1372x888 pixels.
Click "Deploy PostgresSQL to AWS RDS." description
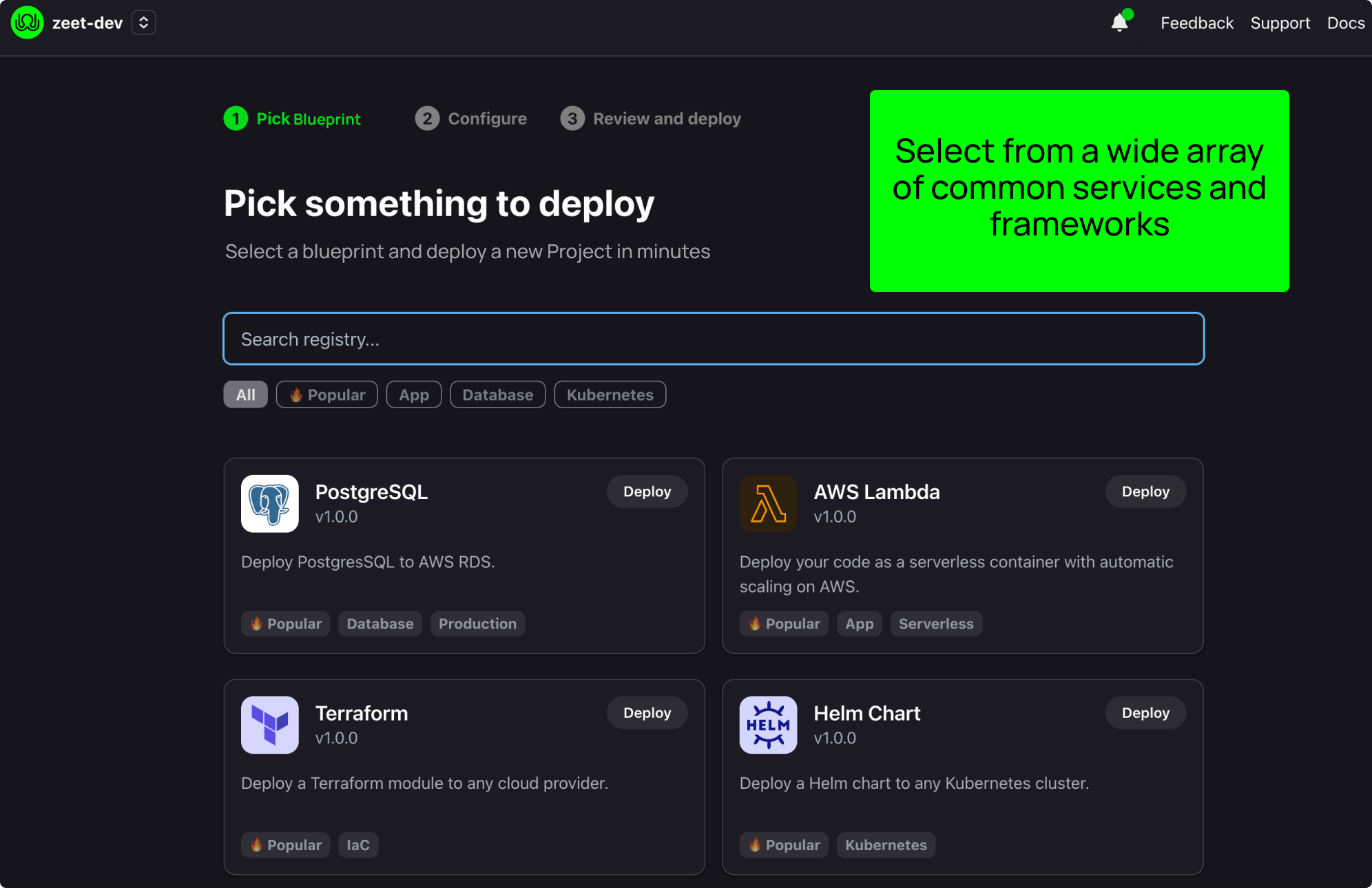(368, 562)
